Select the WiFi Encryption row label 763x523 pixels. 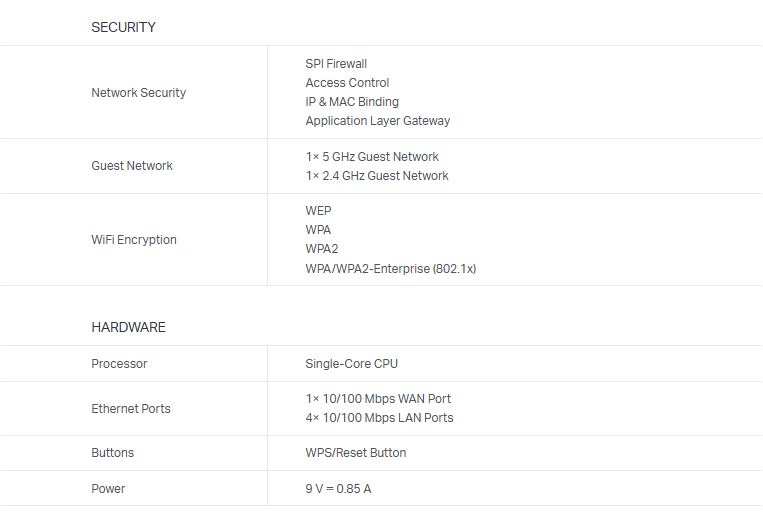point(134,240)
